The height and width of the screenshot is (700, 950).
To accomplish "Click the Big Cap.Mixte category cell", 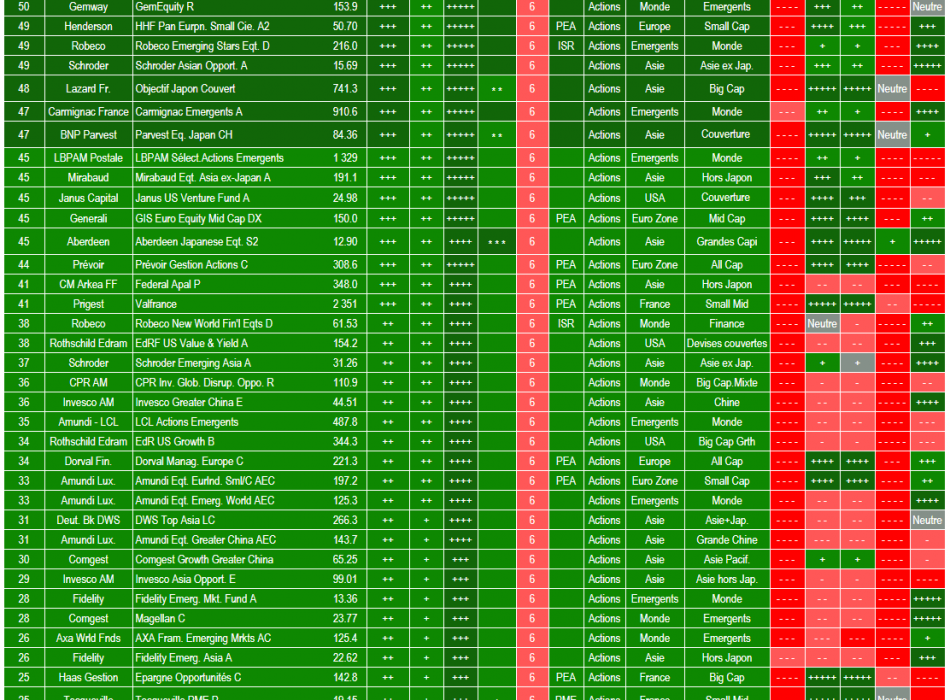I will [727, 382].
